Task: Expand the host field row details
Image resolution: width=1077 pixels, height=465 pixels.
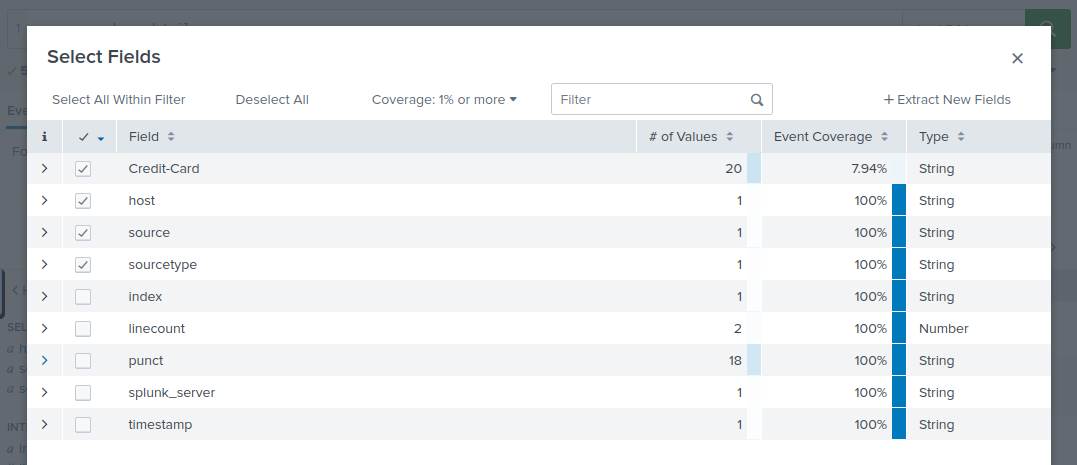Action: [44, 201]
